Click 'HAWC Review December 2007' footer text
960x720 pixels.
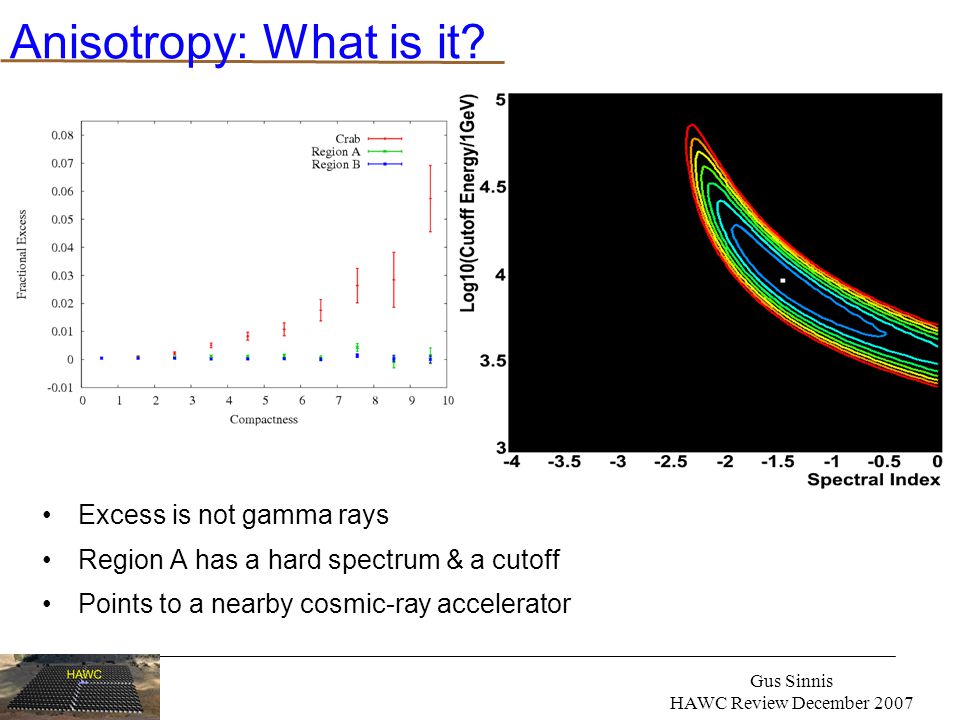coord(791,703)
